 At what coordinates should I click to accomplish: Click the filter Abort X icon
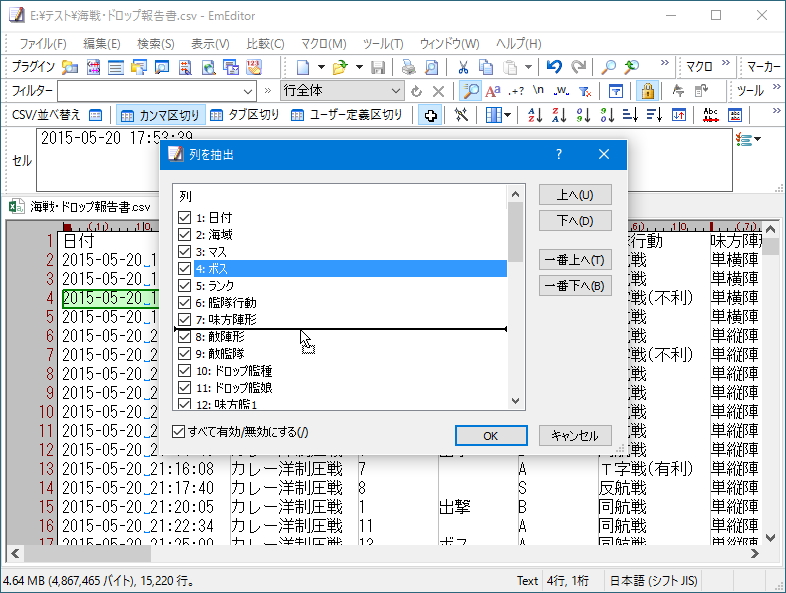(x=438, y=91)
